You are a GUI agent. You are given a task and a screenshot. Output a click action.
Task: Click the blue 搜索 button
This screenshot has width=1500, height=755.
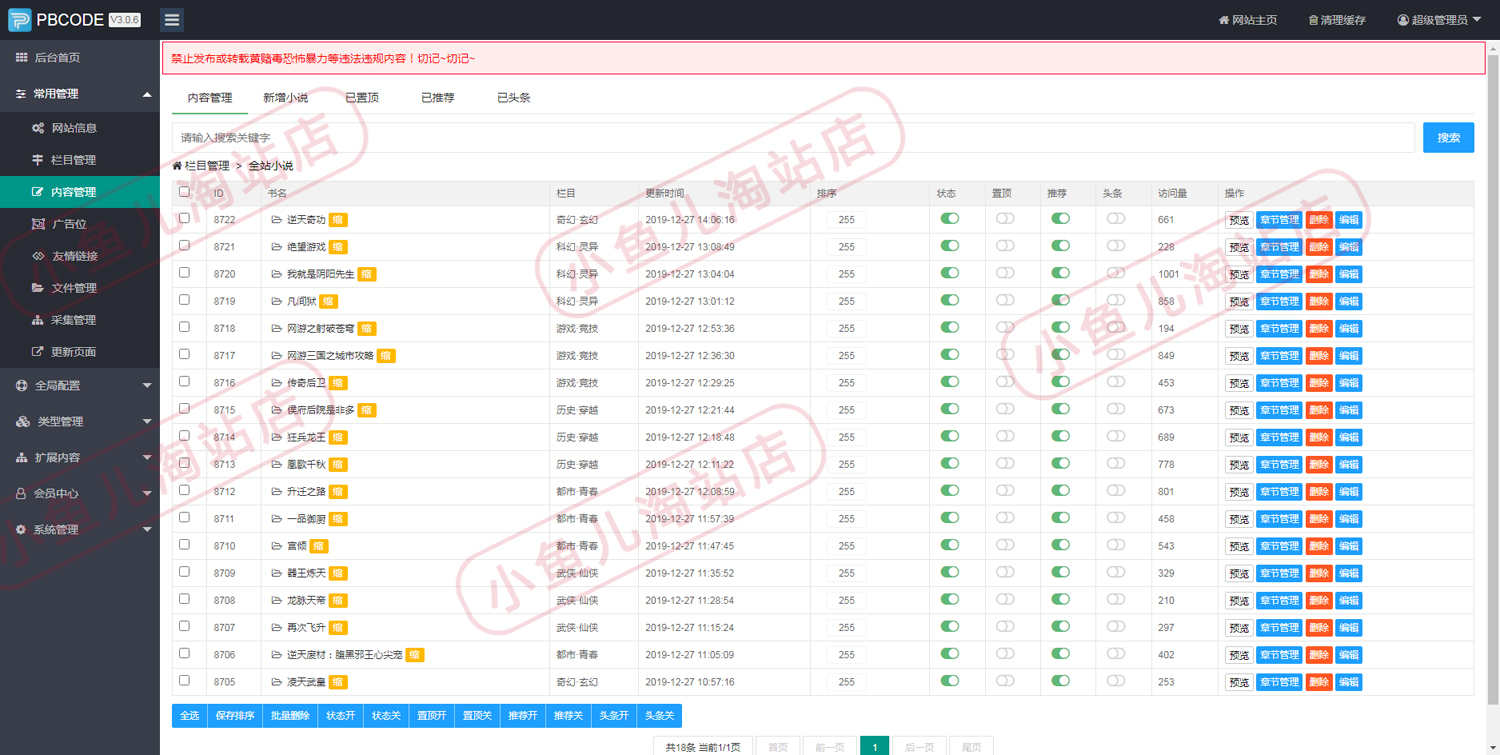pyautogui.click(x=1448, y=138)
